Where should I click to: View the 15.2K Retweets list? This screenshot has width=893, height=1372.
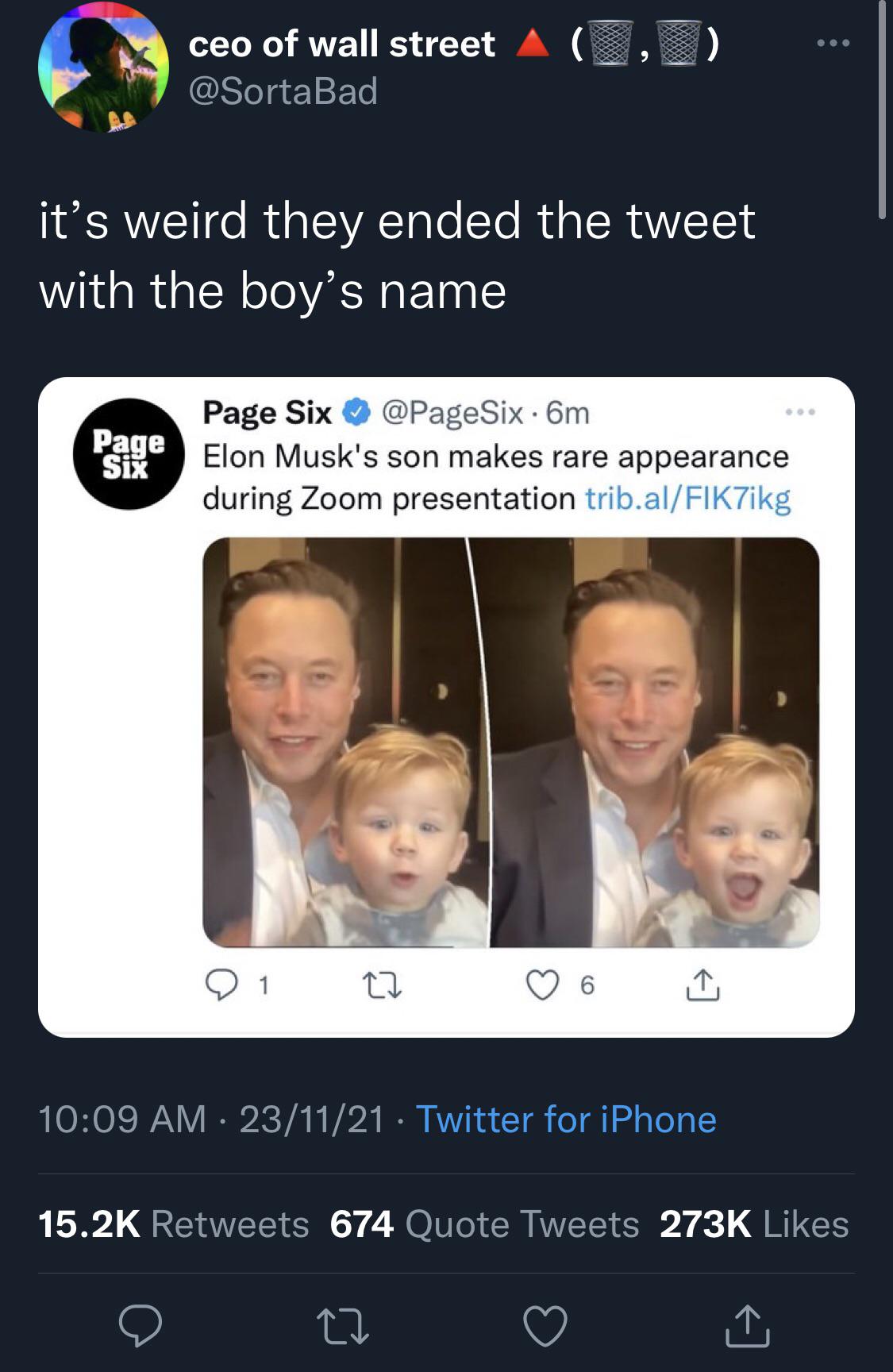[174, 1224]
